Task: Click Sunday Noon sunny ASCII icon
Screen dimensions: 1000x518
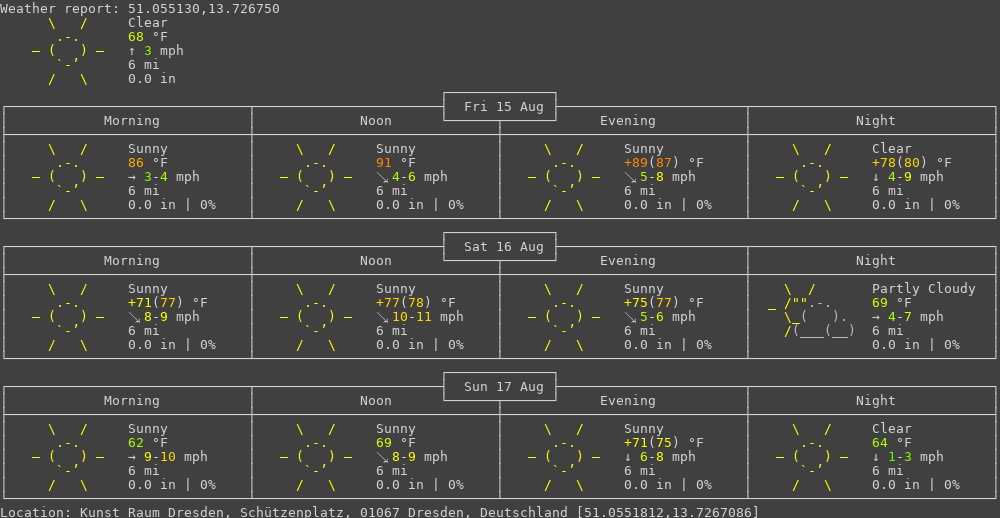Action: click(x=316, y=457)
